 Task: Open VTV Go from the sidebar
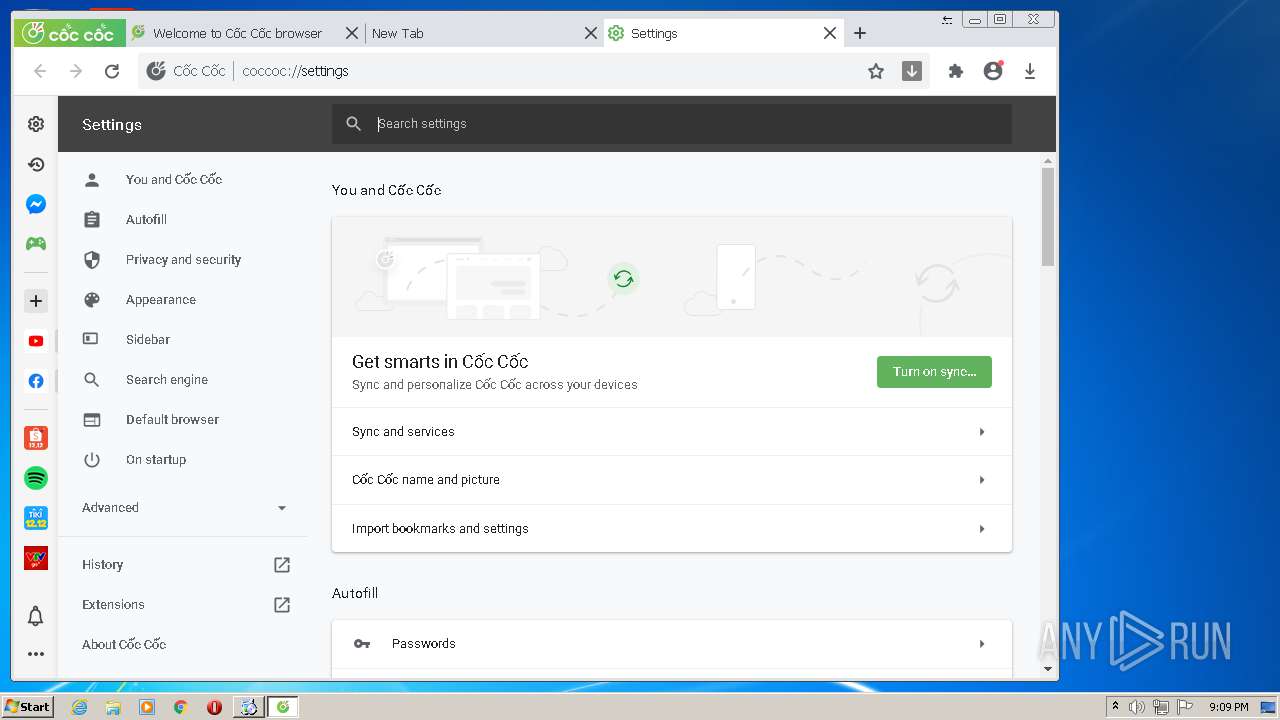coord(36,558)
